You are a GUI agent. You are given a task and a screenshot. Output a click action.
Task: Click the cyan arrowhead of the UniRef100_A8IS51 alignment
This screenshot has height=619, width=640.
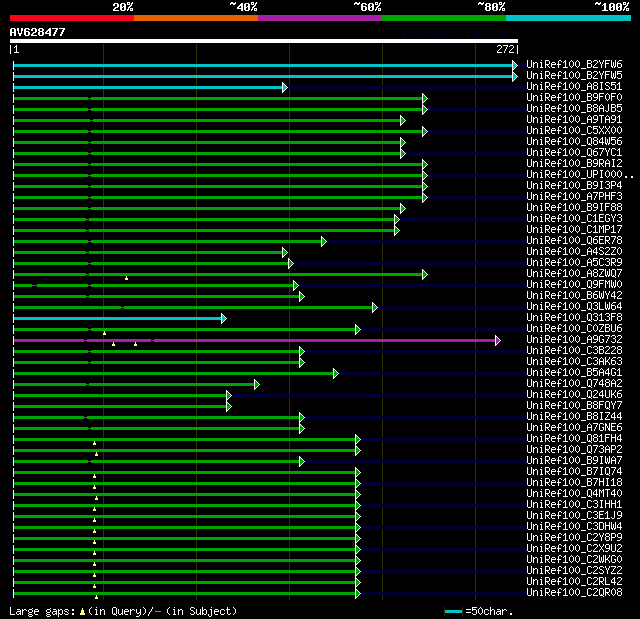pyautogui.click(x=284, y=87)
